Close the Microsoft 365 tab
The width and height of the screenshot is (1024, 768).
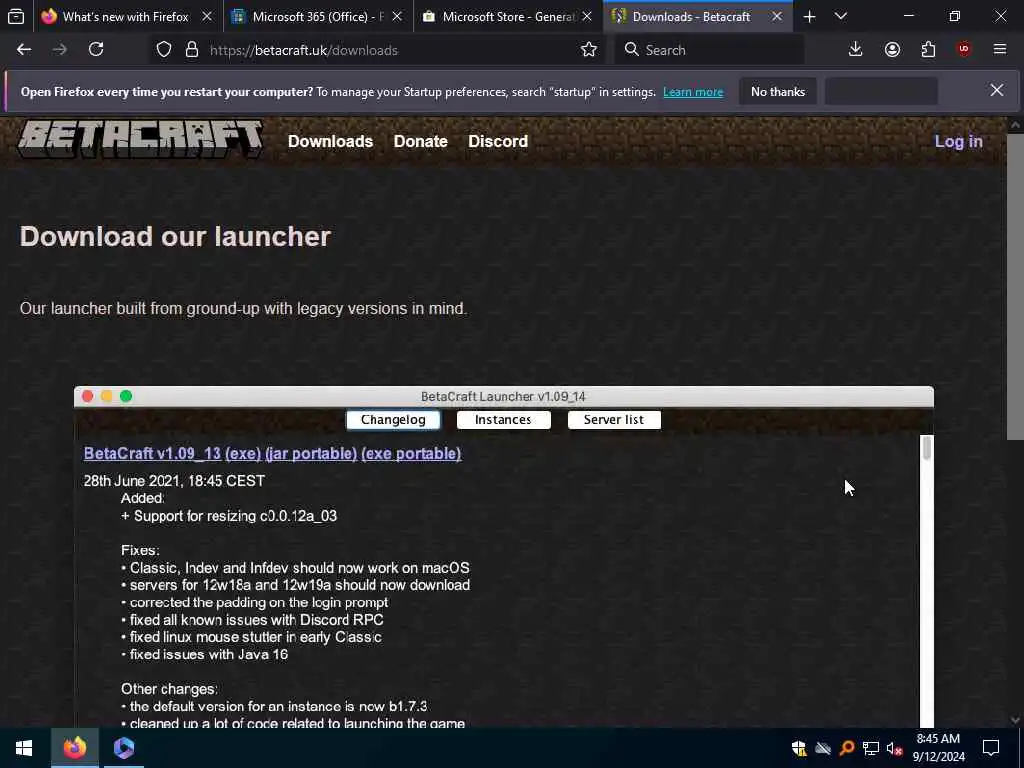pyautogui.click(x=397, y=16)
